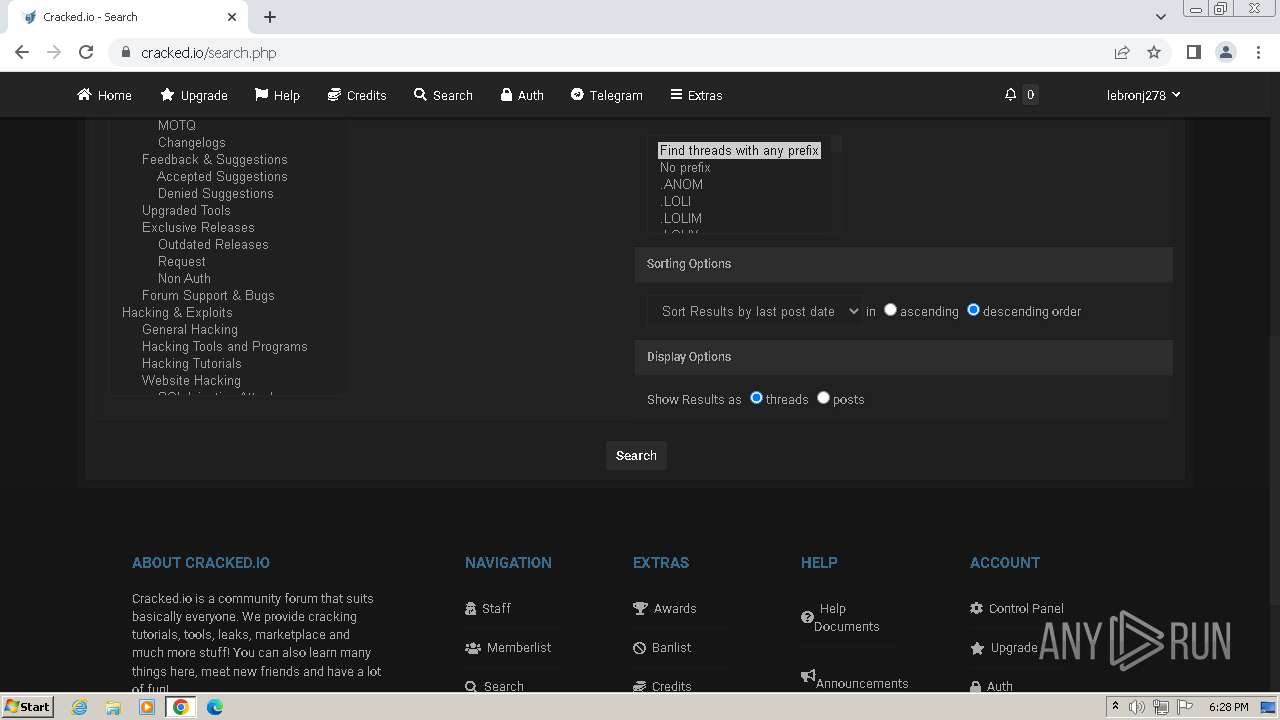Open Search in the top nav bar
The image size is (1280, 720).
443,95
